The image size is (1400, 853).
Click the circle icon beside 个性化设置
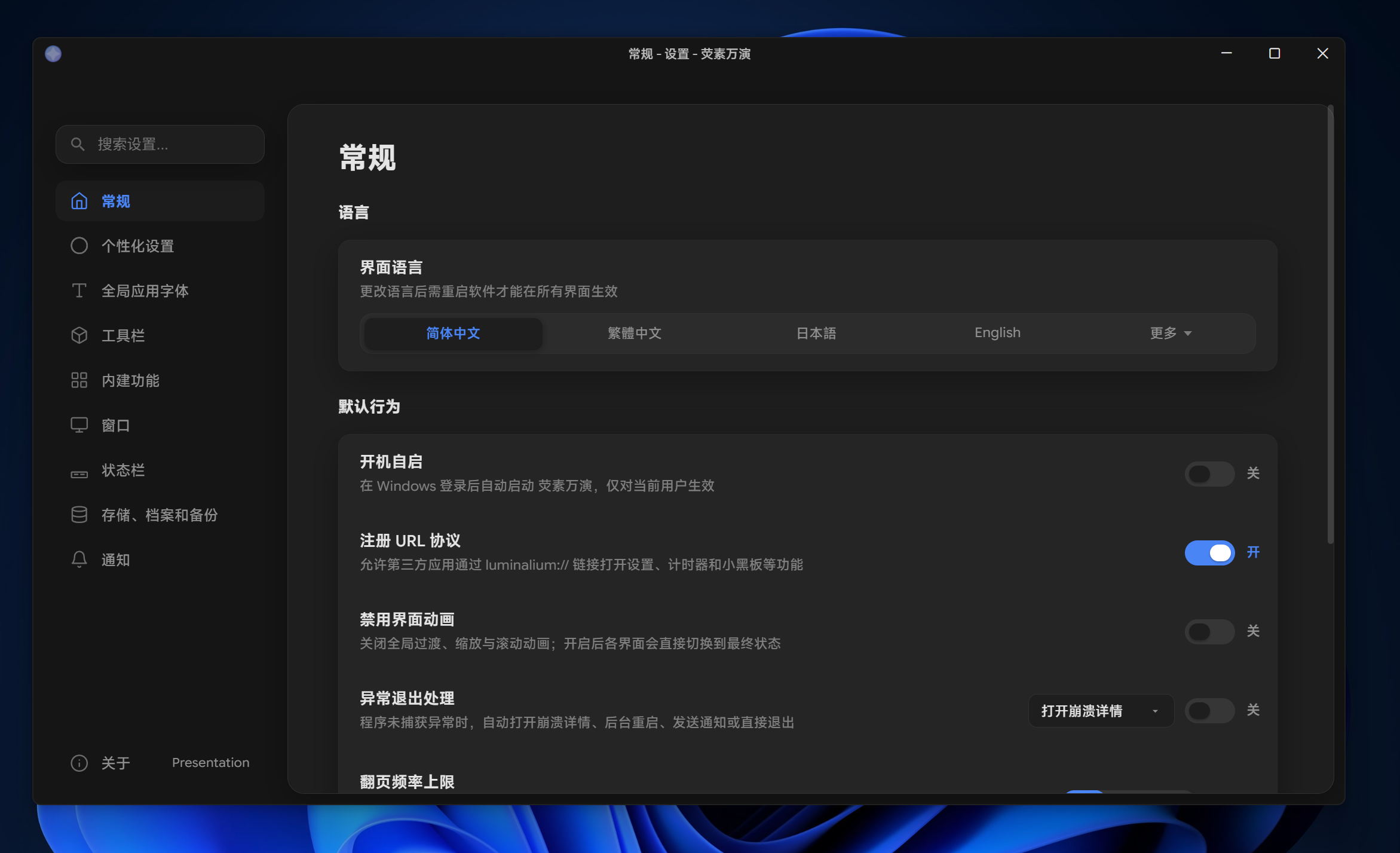click(79, 246)
